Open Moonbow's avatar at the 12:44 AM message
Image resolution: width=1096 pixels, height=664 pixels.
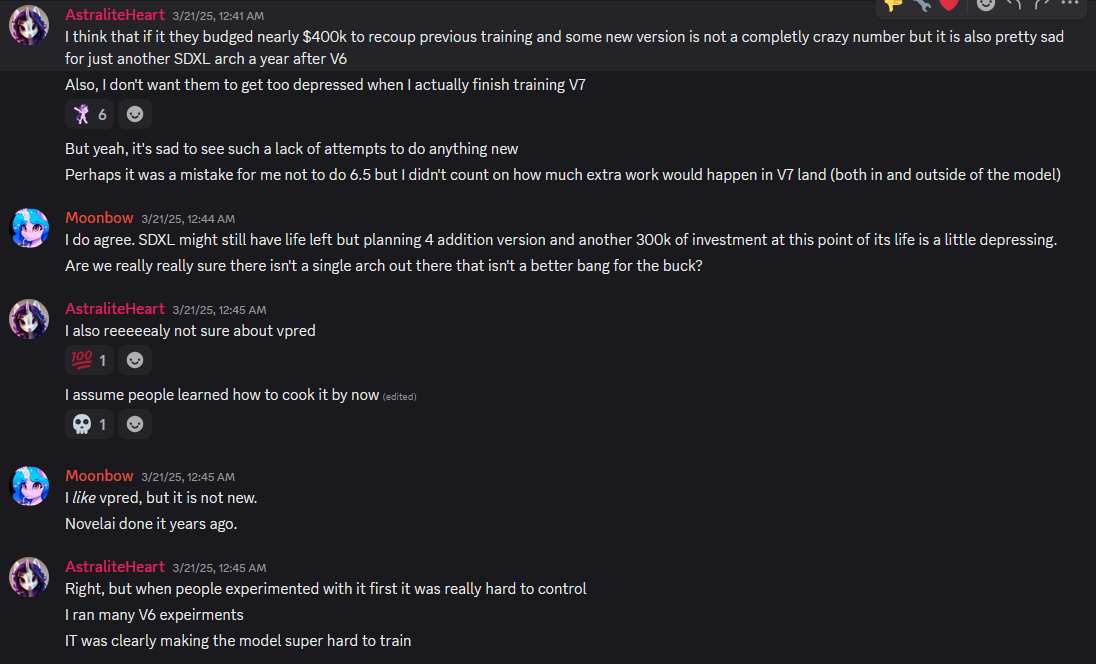(x=29, y=228)
